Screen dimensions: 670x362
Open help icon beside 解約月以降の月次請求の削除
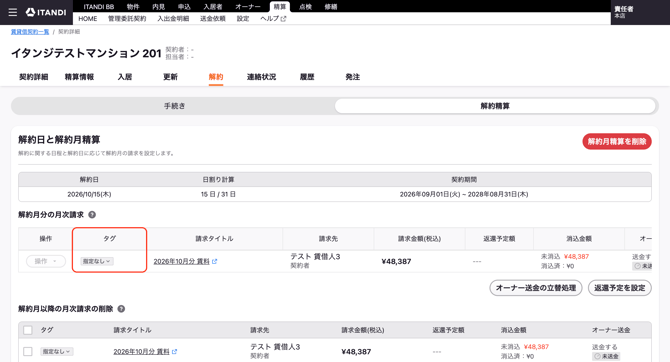point(121,309)
